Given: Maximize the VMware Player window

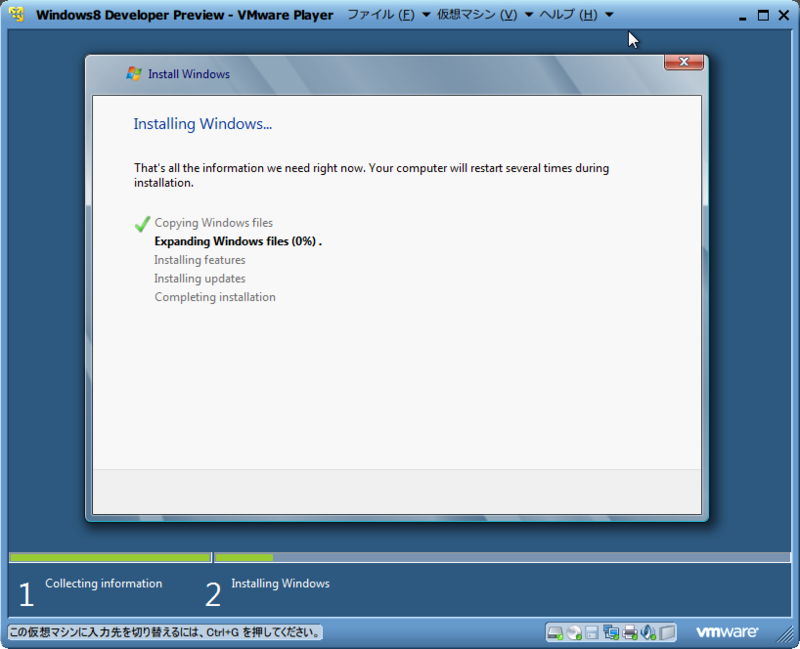Looking at the screenshot, I should (x=763, y=15).
